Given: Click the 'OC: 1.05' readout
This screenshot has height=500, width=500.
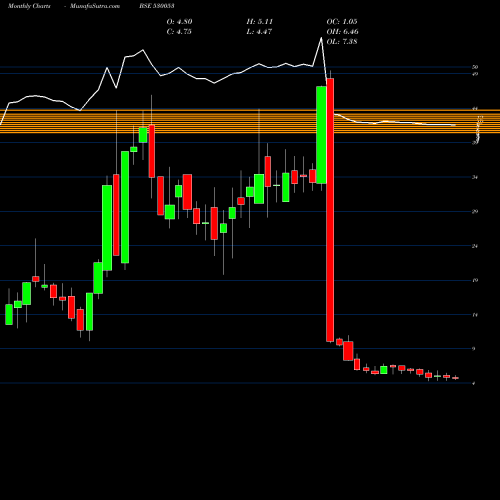Looking at the screenshot, I should 342,22.
